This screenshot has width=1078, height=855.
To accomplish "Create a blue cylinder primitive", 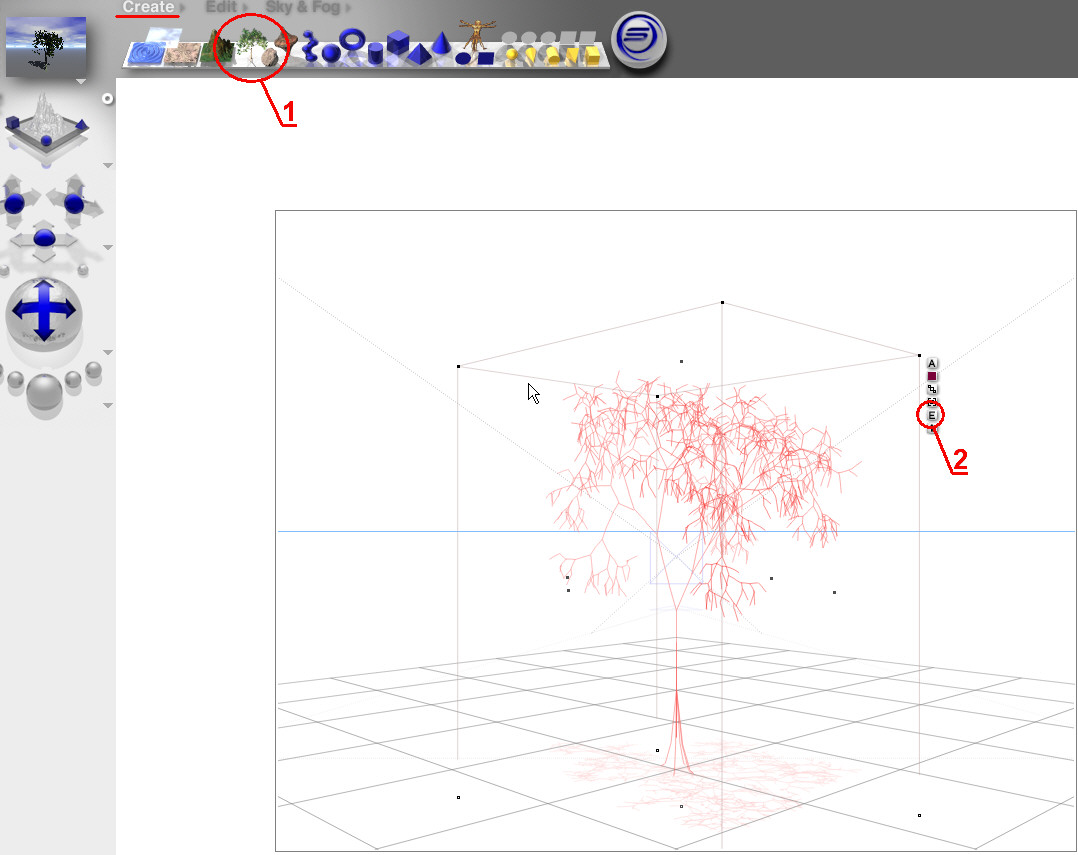I will click(375, 54).
